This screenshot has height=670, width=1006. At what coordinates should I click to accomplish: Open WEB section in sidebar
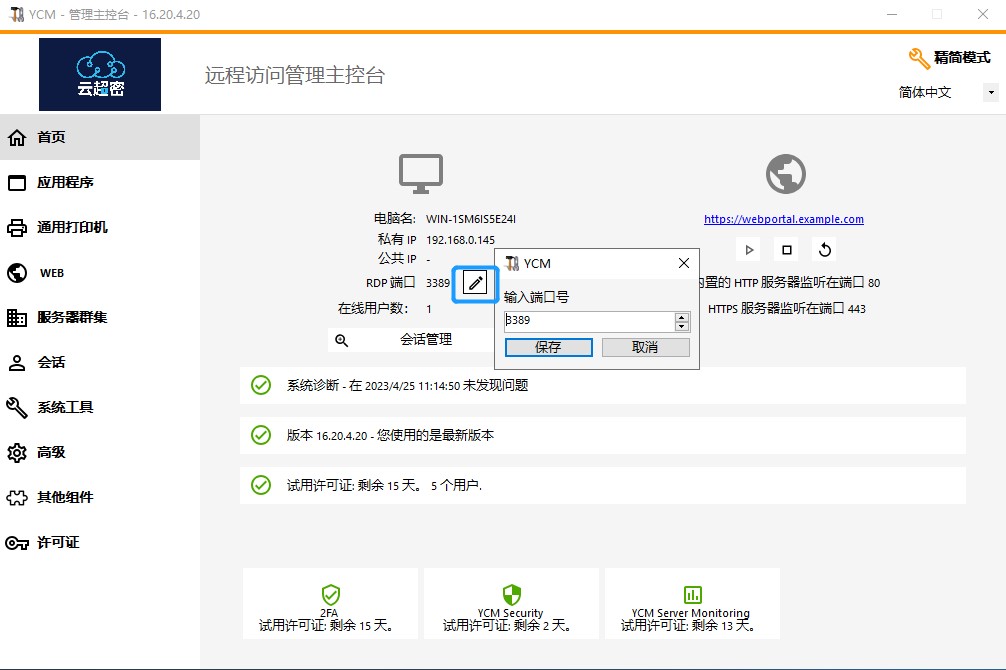pos(52,273)
